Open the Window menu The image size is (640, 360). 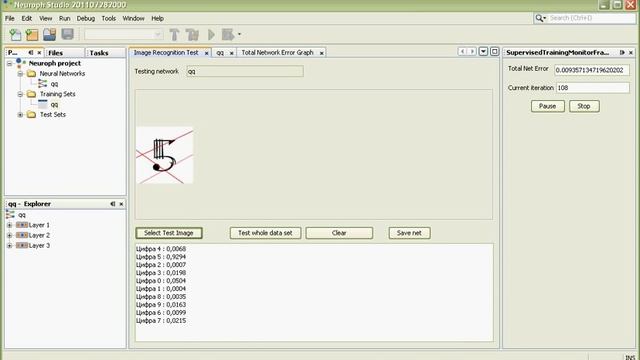point(133,18)
